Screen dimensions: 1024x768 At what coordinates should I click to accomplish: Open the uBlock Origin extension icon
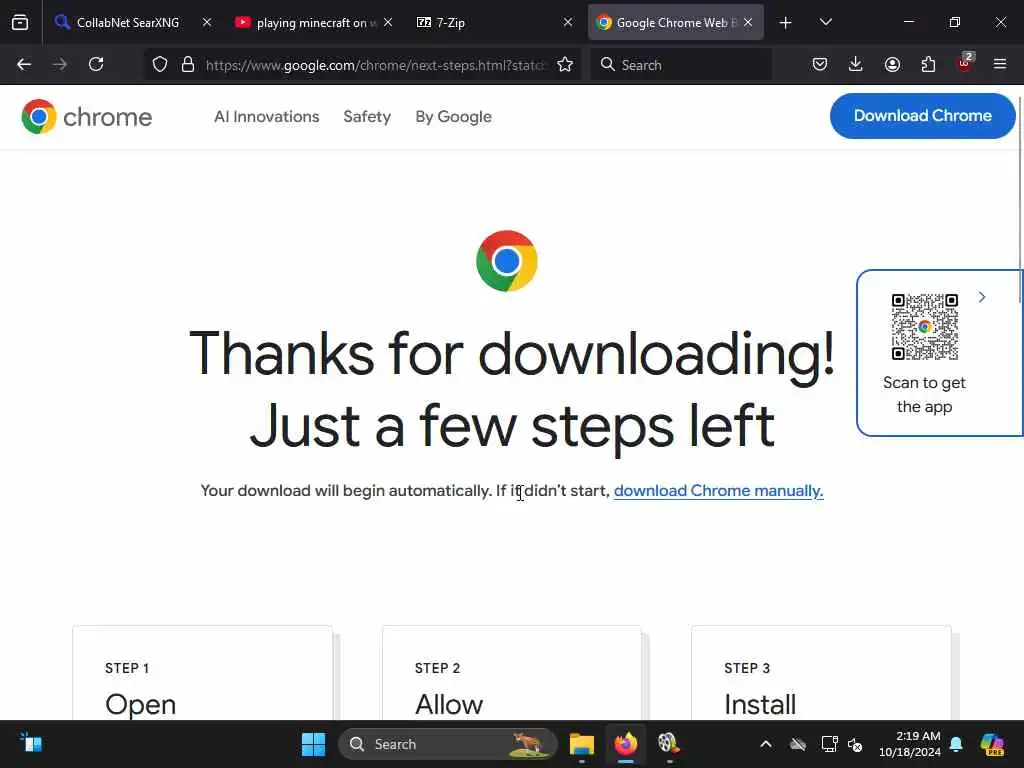click(x=965, y=63)
